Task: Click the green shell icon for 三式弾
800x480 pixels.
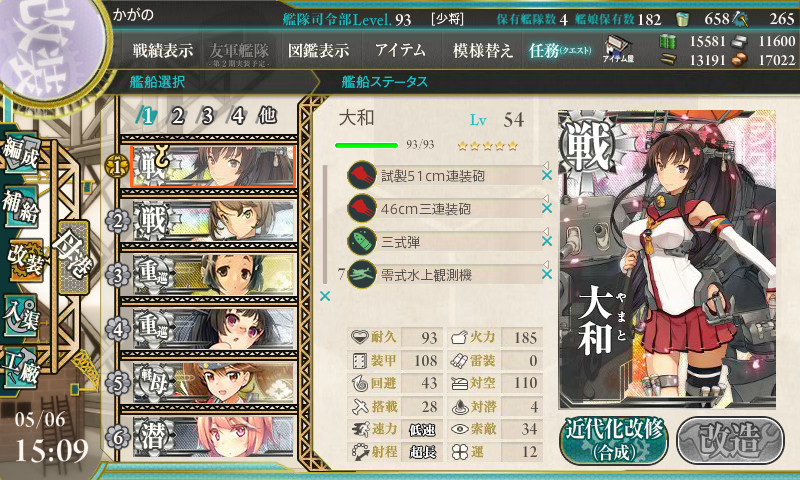Action: pos(362,242)
